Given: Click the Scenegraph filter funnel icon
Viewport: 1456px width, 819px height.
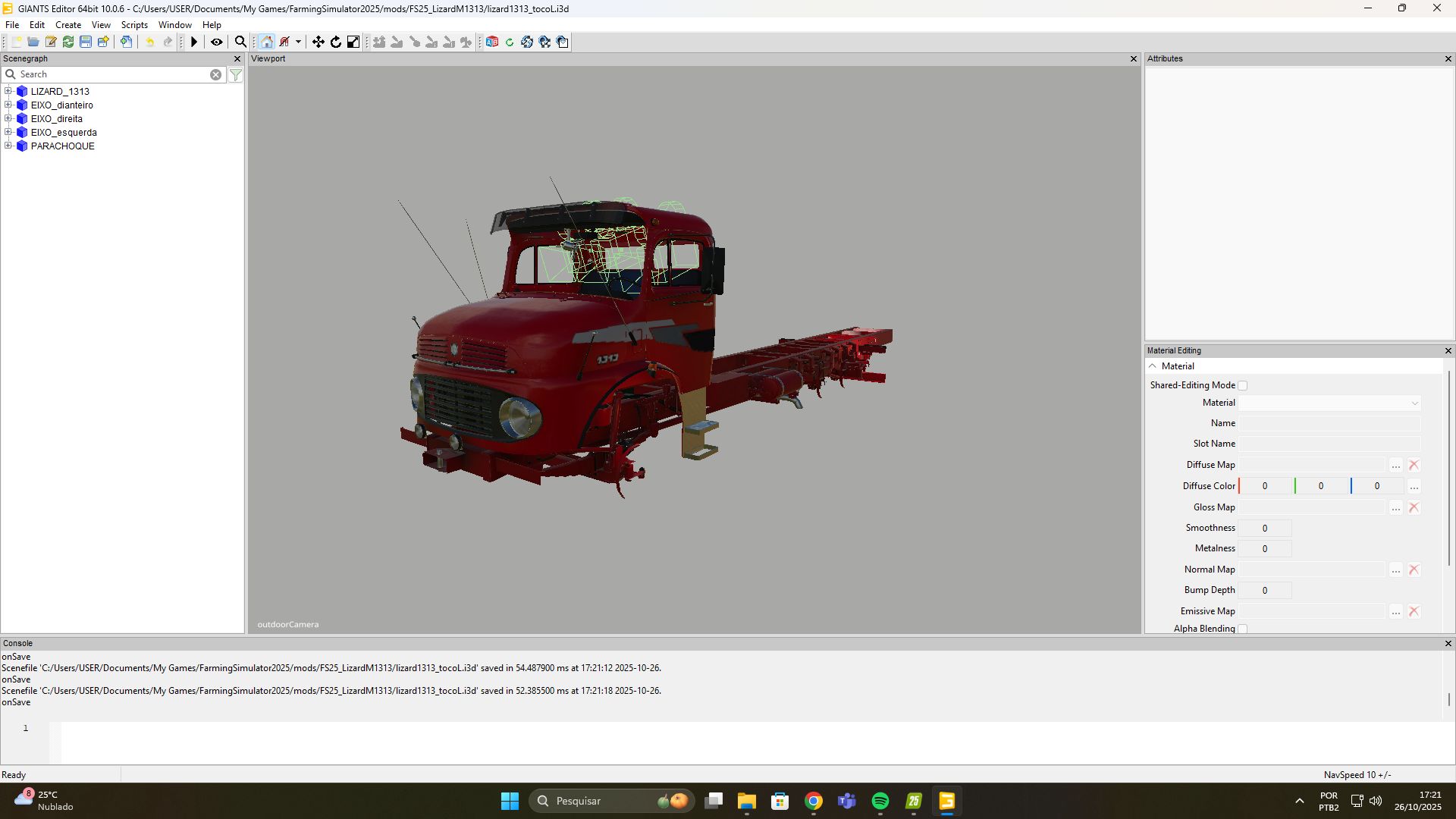Looking at the screenshot, I should point(236,74).
